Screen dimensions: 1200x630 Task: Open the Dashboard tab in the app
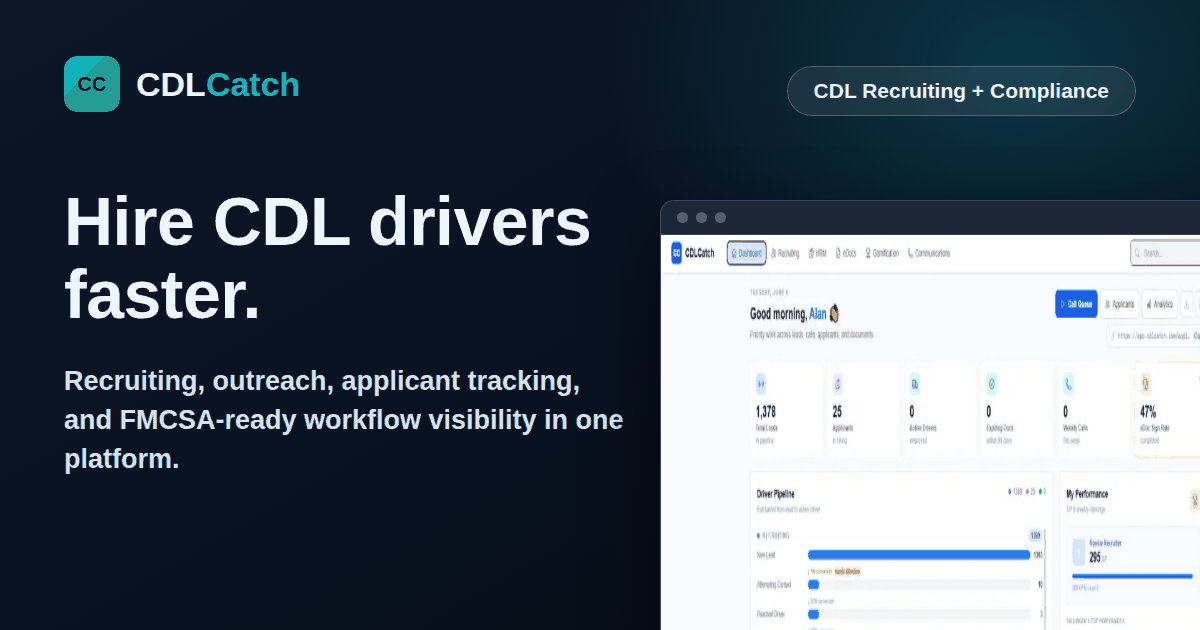coord(747,253)
